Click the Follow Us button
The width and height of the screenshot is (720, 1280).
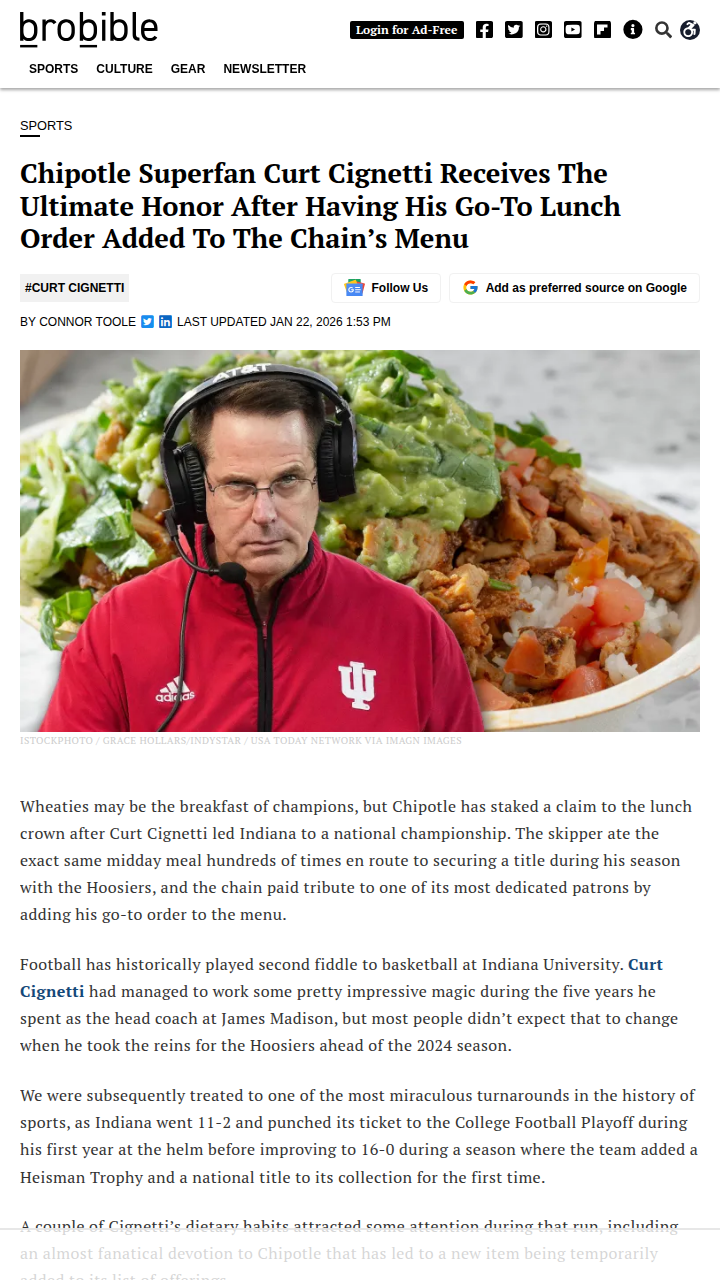[x=386, y=288]
